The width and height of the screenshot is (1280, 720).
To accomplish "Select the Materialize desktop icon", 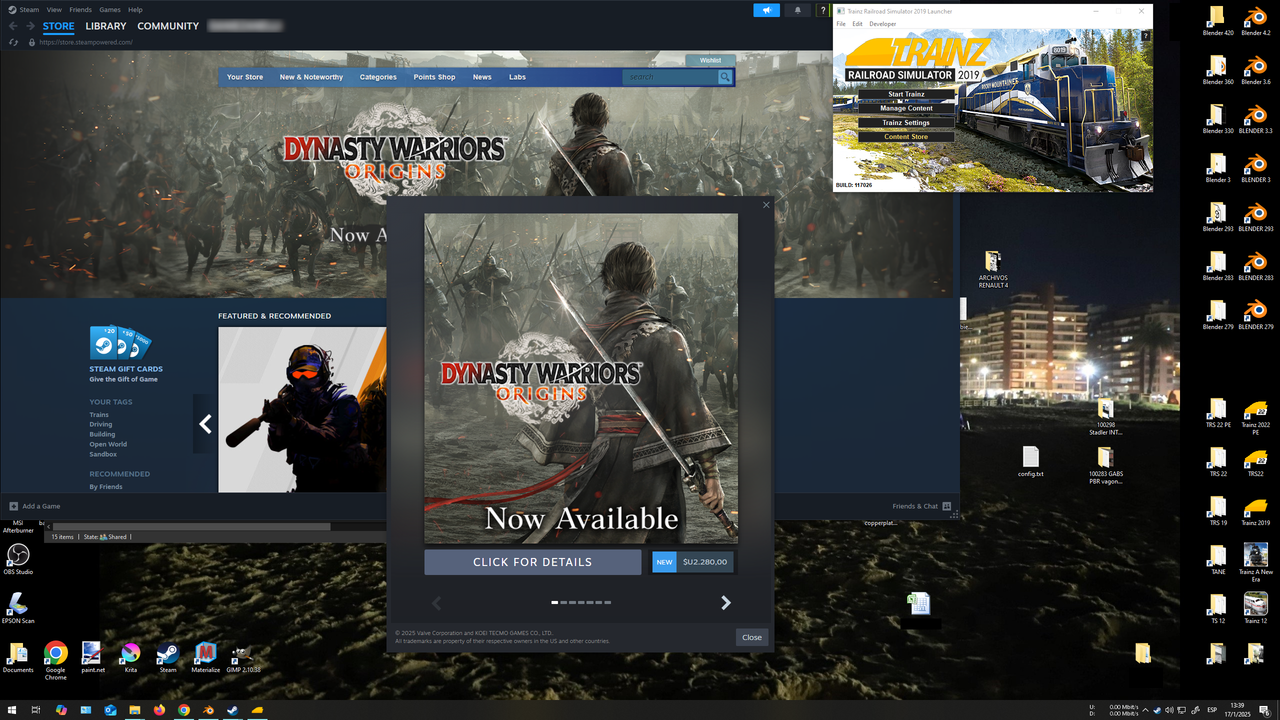I will point(206,658).
